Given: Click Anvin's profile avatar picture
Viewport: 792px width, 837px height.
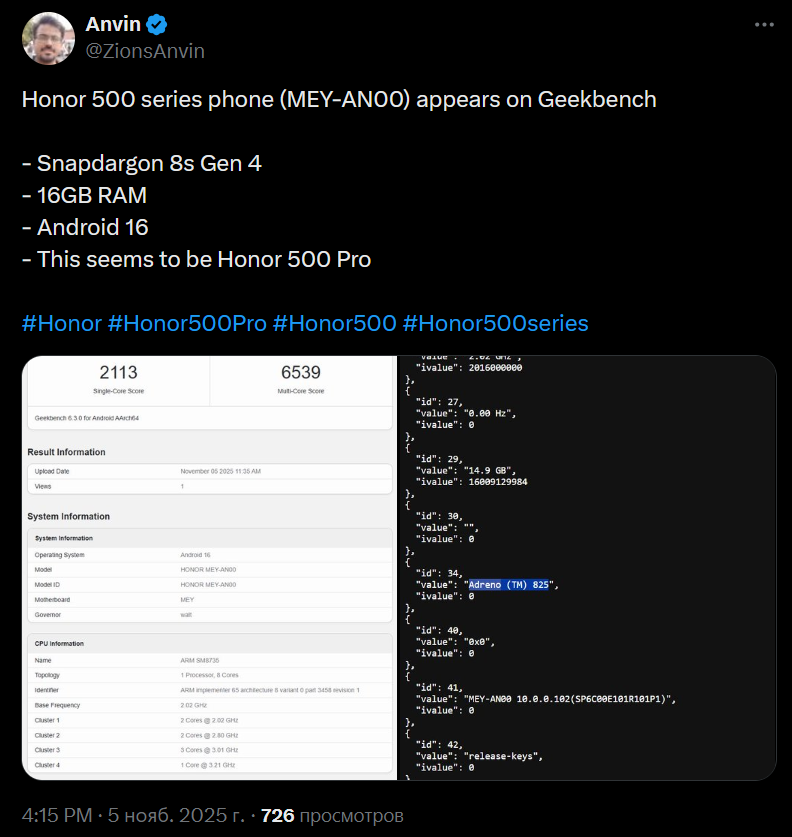Looking at the screenshot, I should point(49,38).
